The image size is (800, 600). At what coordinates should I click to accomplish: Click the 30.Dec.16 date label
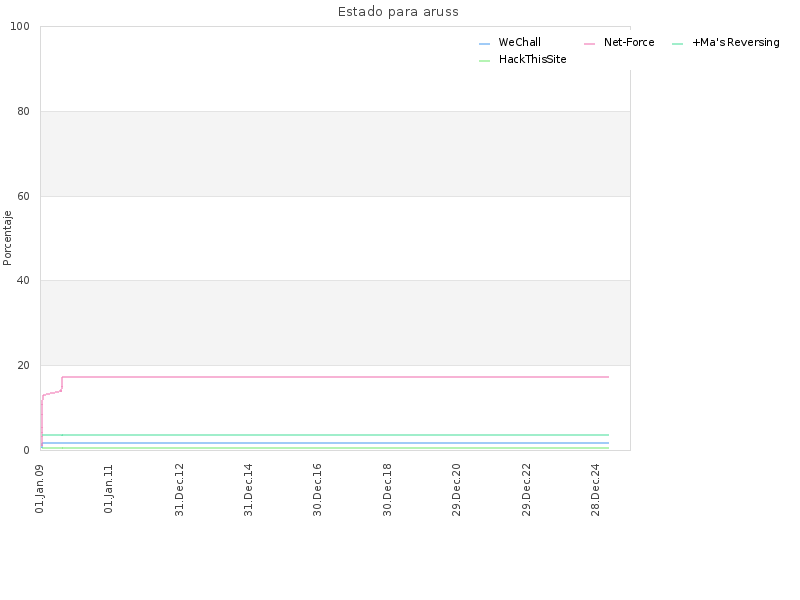tap(317, 490)
